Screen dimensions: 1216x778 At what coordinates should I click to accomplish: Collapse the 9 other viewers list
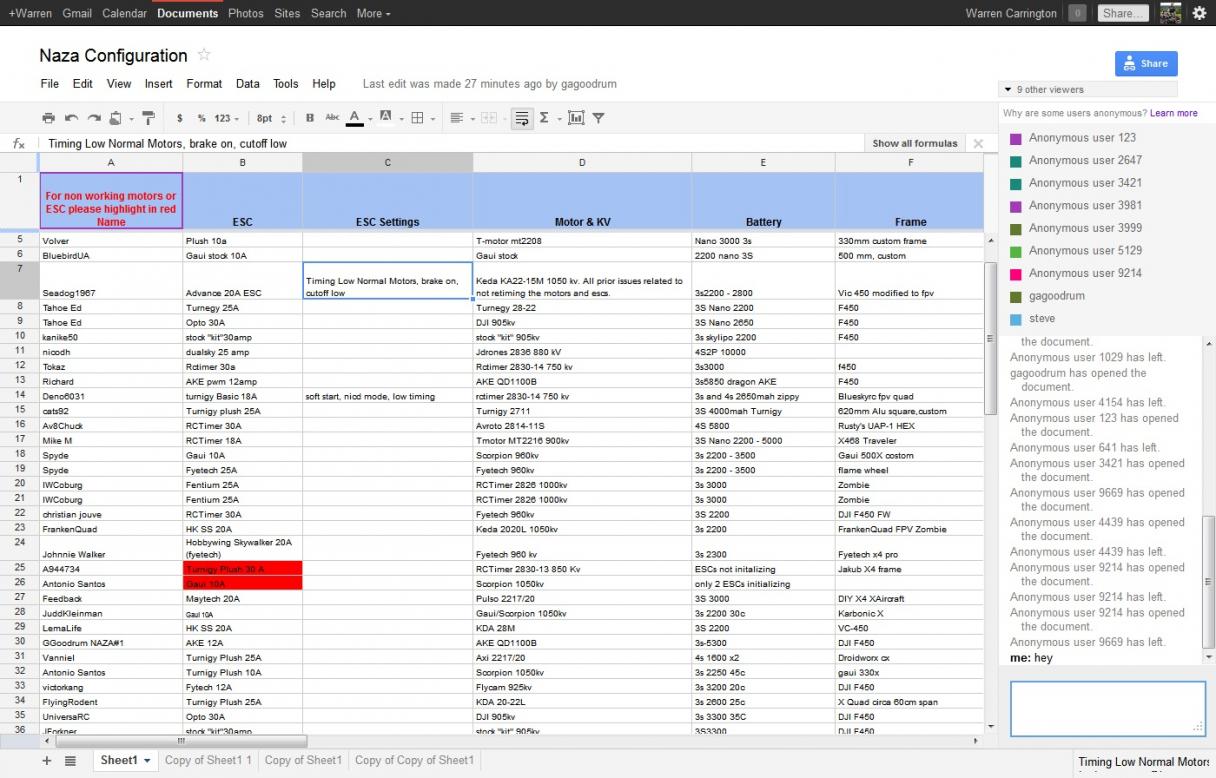[x=1008, y=90]
